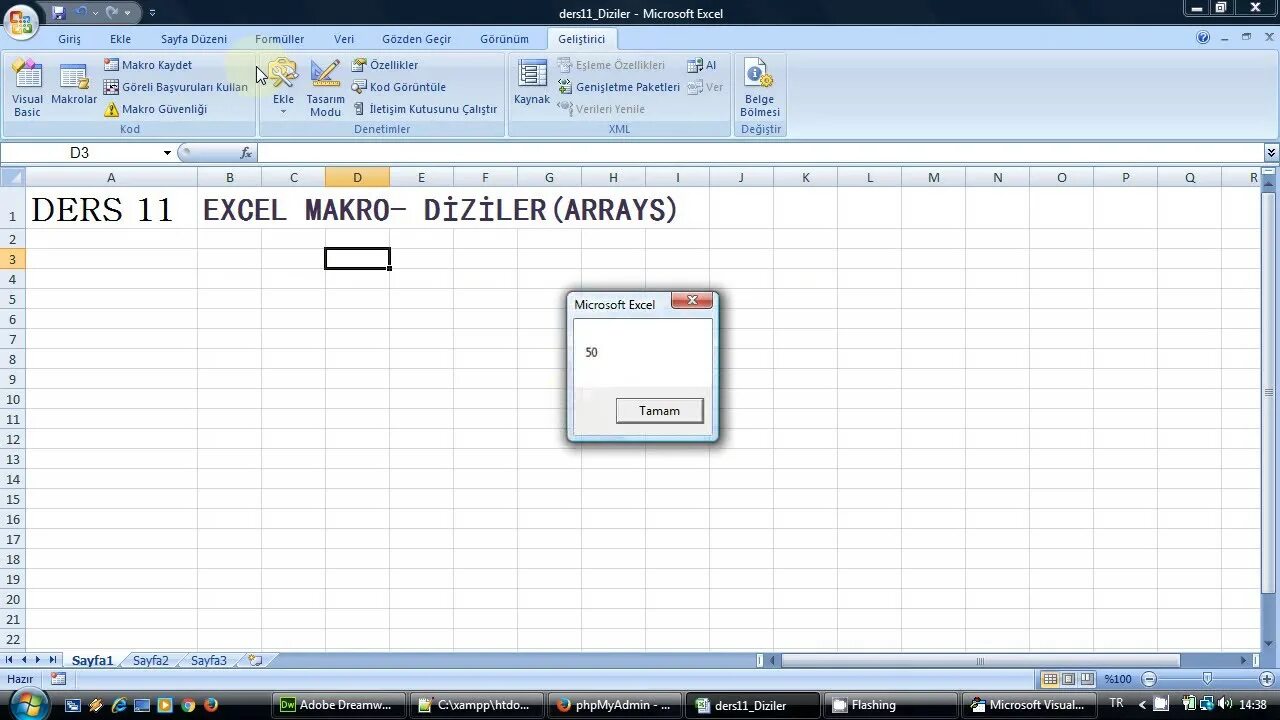Open the Gözden Geçir tab
Screen dimensions: 1280x720
(x=416, y=39)
